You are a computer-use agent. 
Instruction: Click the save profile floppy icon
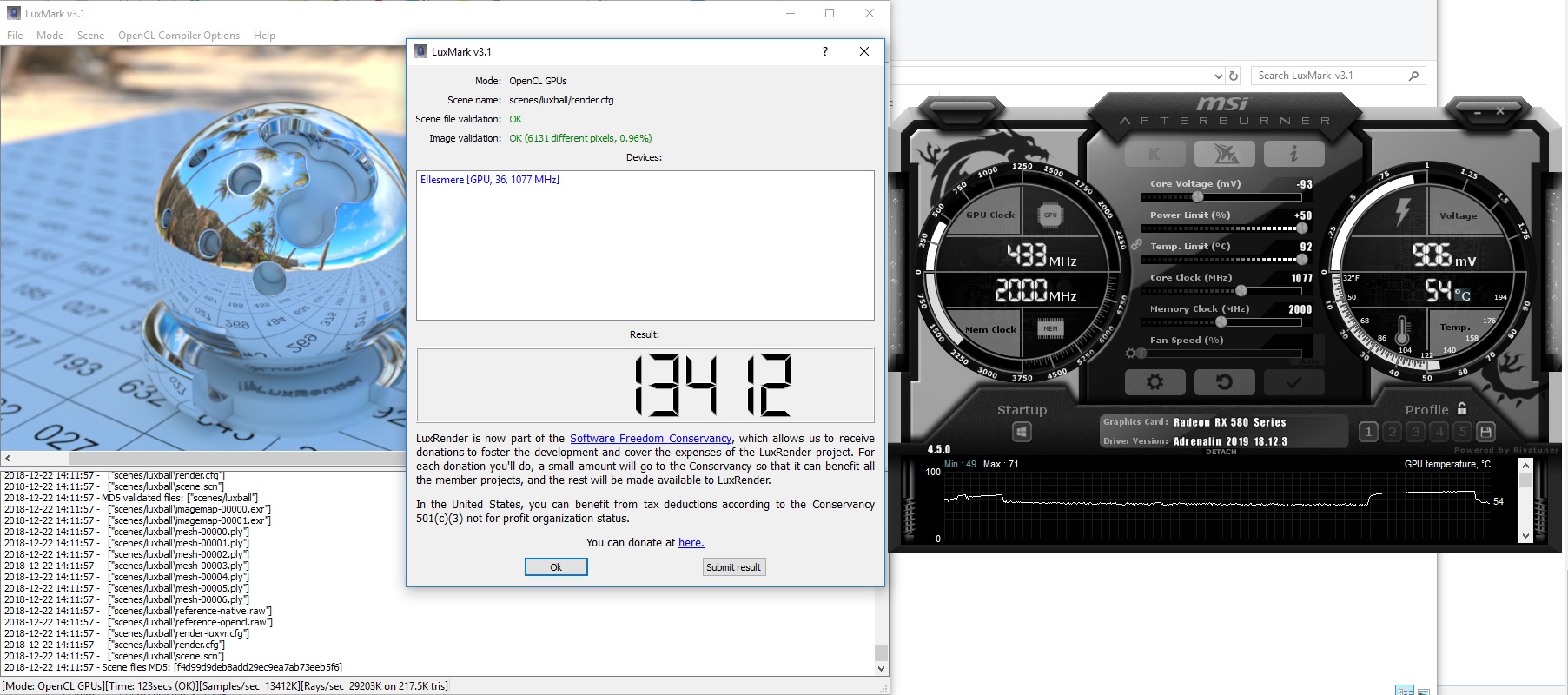point(1485,432)
